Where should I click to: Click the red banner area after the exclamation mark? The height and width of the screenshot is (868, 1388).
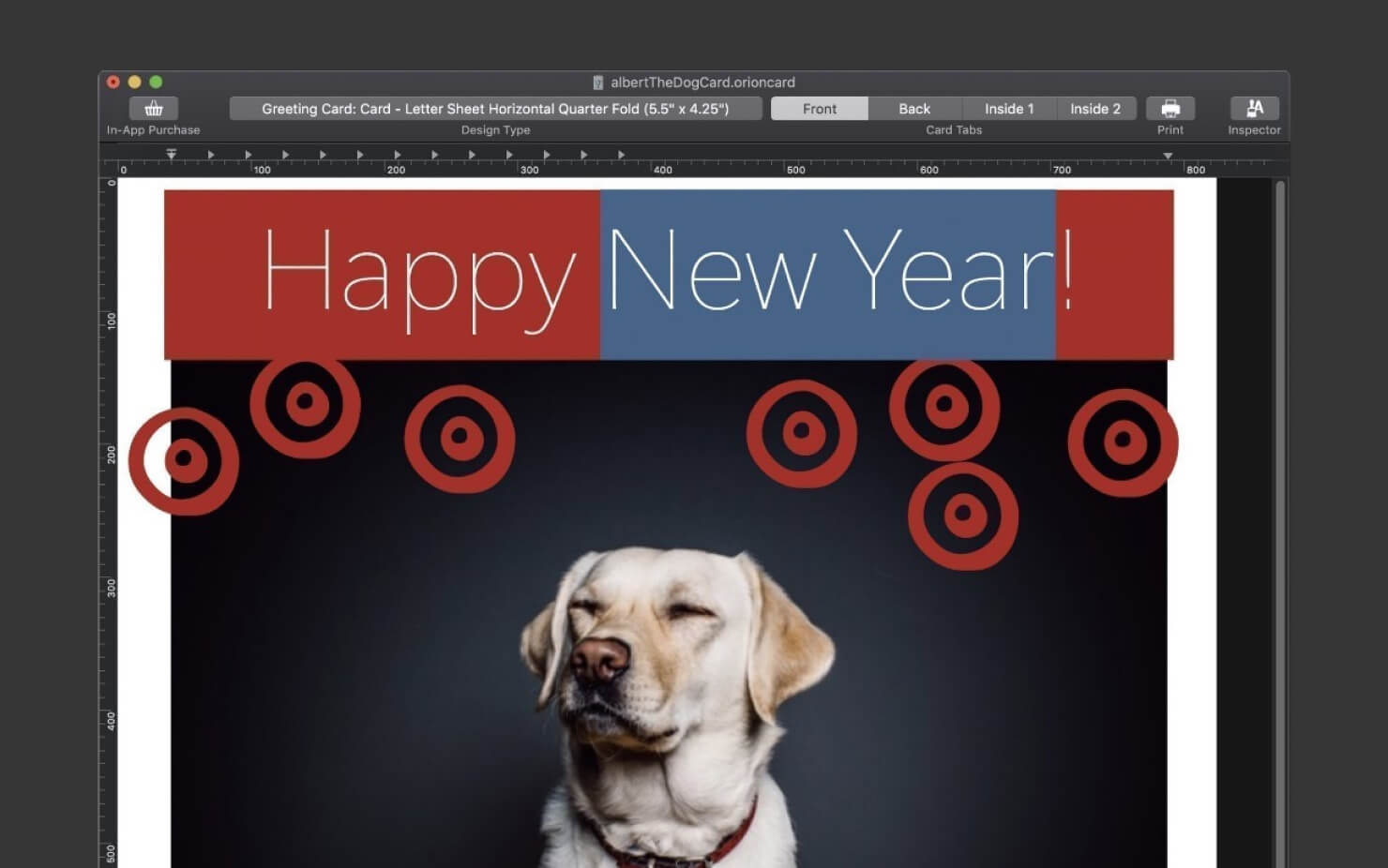coord(1123,275)
